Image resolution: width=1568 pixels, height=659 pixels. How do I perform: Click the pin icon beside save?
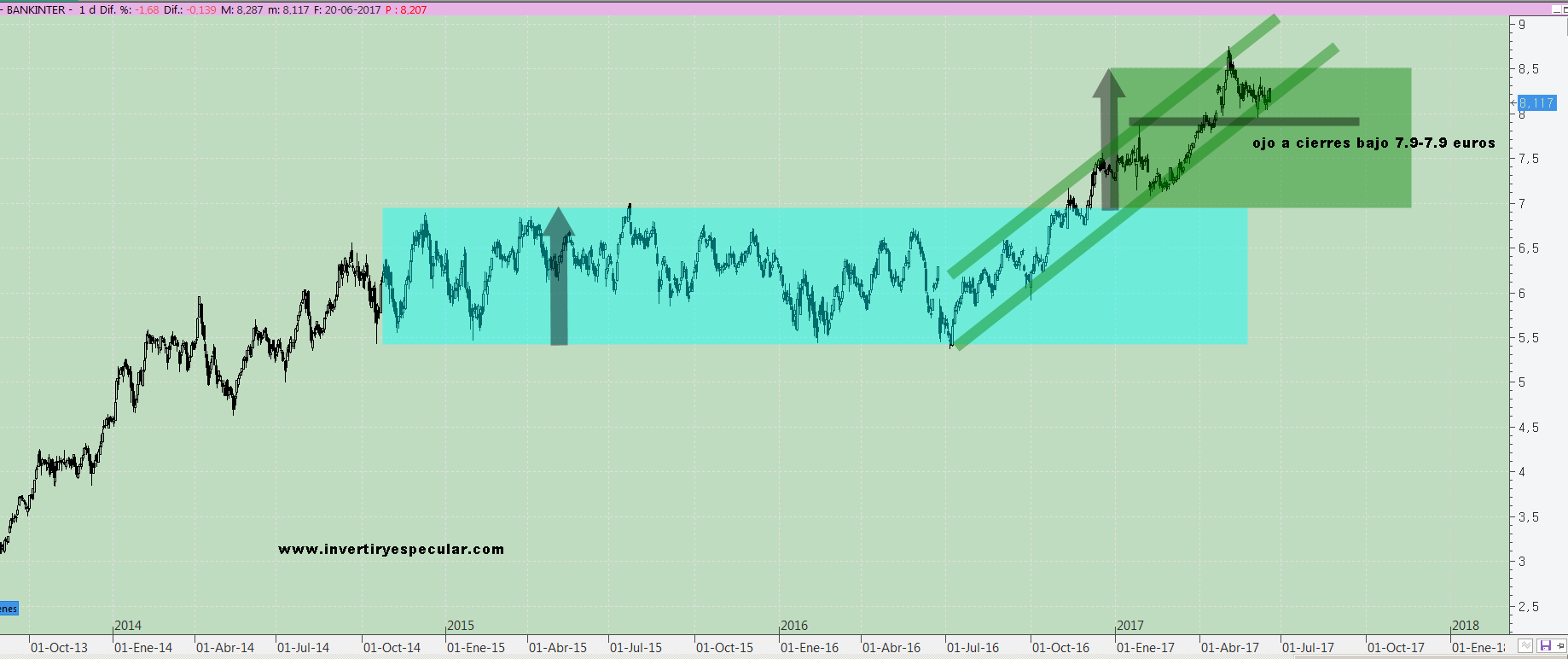point(1560,645)
